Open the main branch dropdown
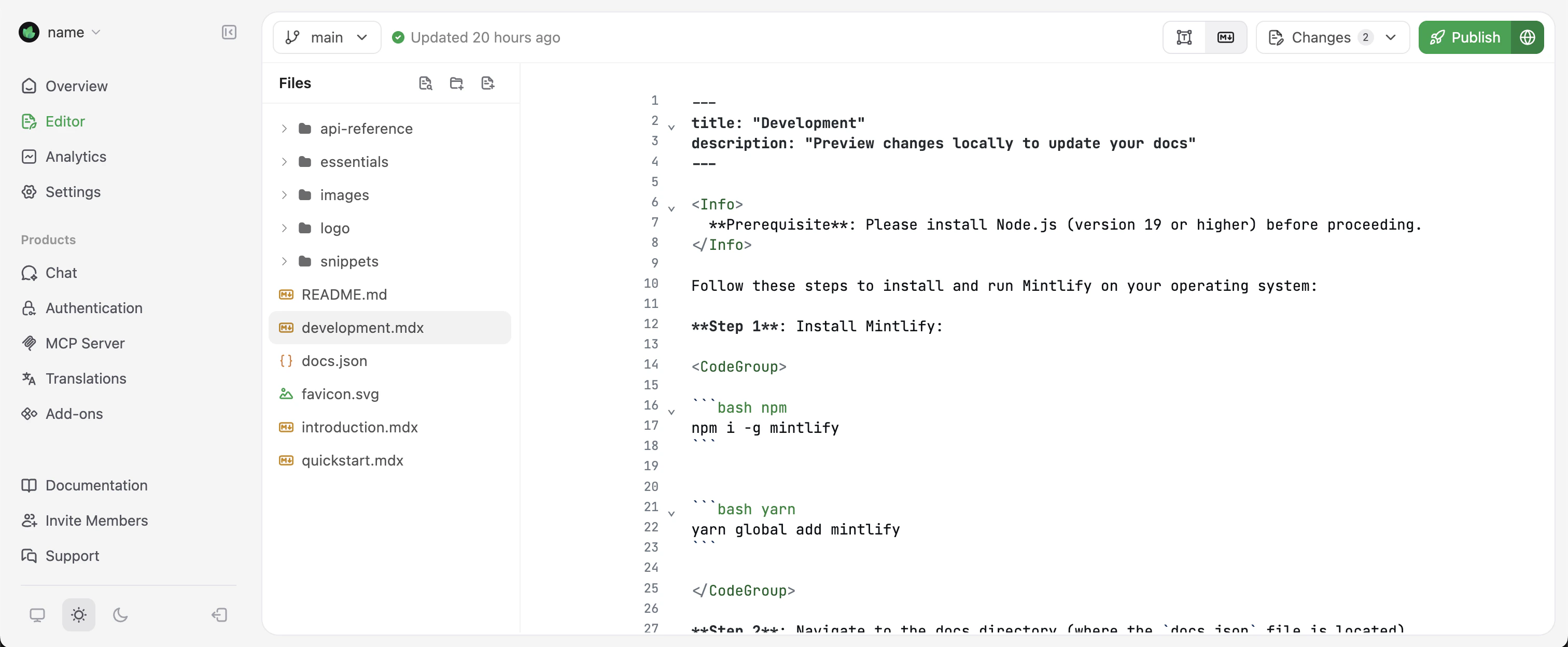Screen dimensions: 1568x647 [327, 37]
